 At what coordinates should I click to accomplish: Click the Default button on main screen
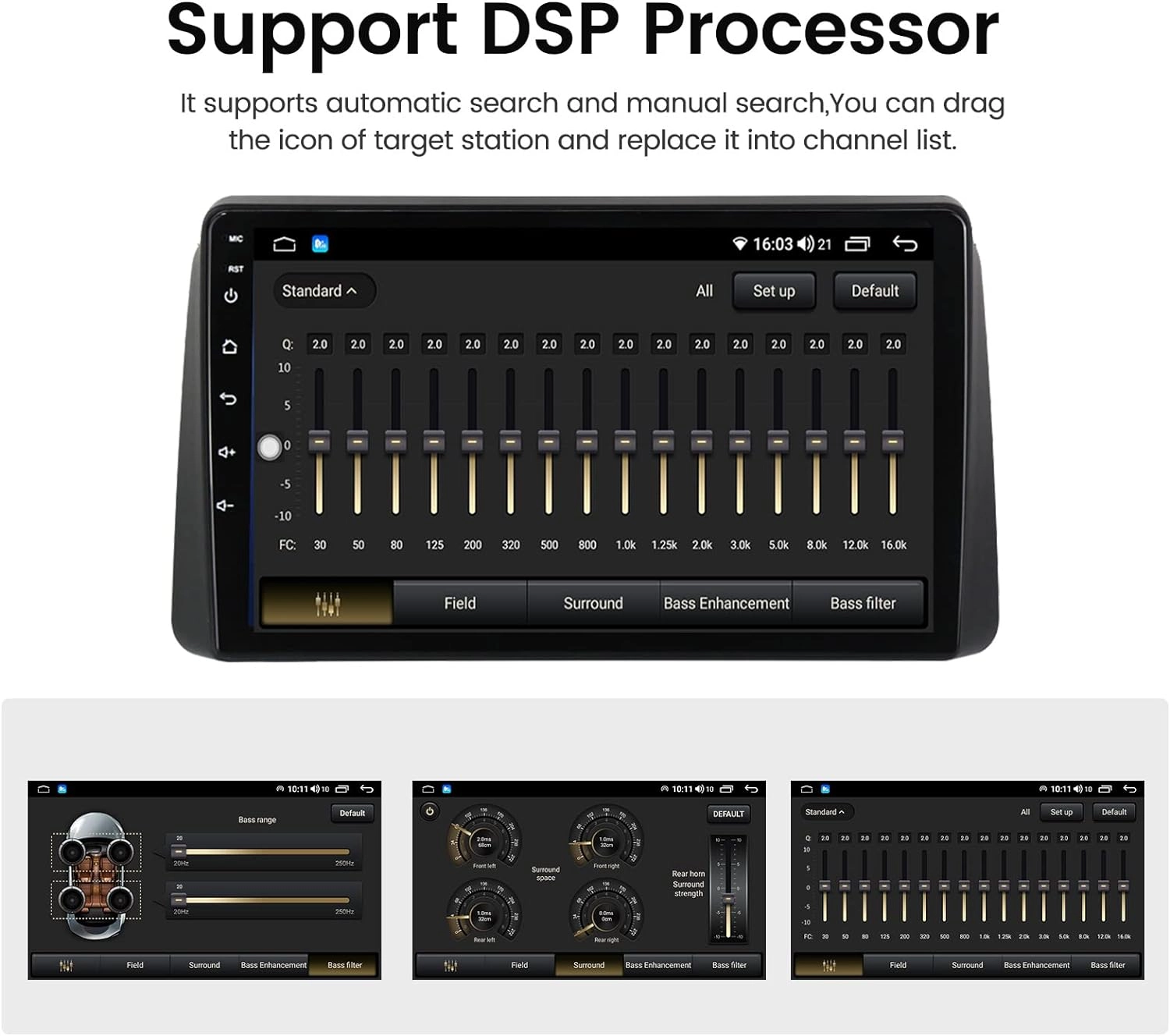[875, 291]
